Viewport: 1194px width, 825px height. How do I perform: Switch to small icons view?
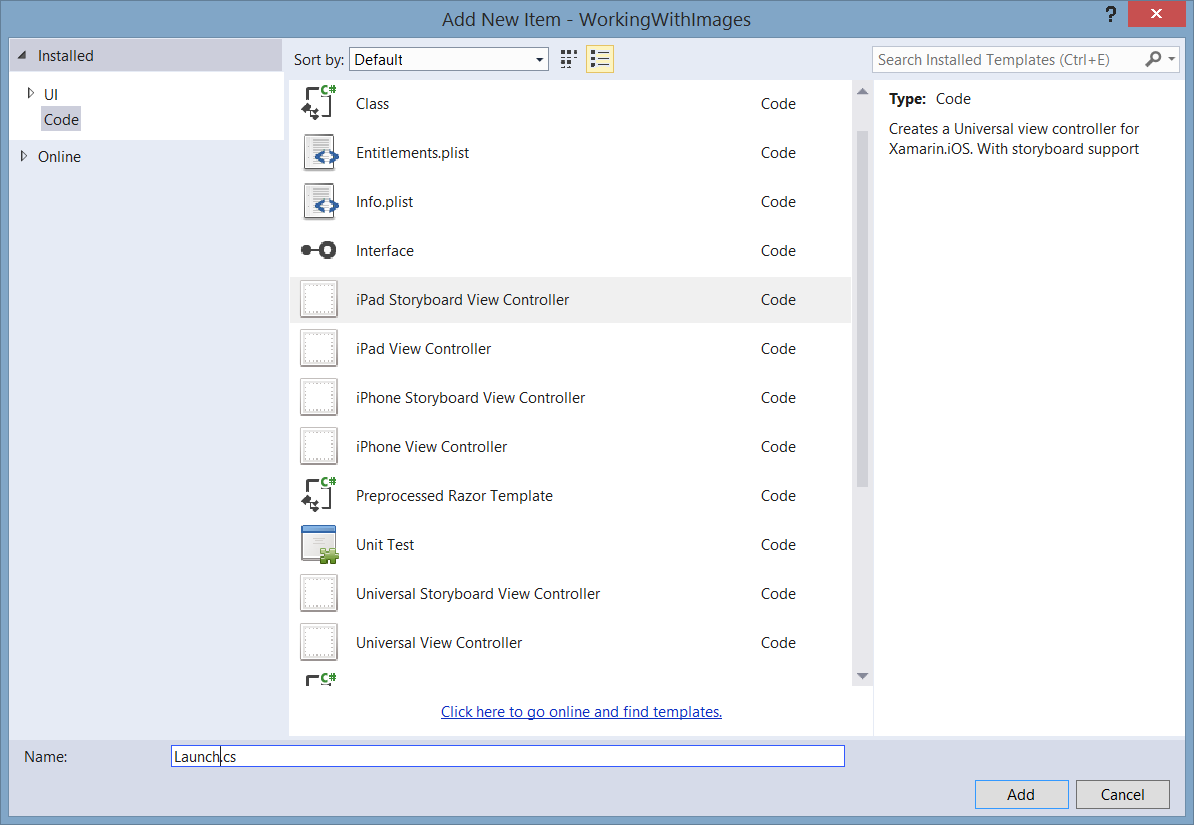(569, 60)
